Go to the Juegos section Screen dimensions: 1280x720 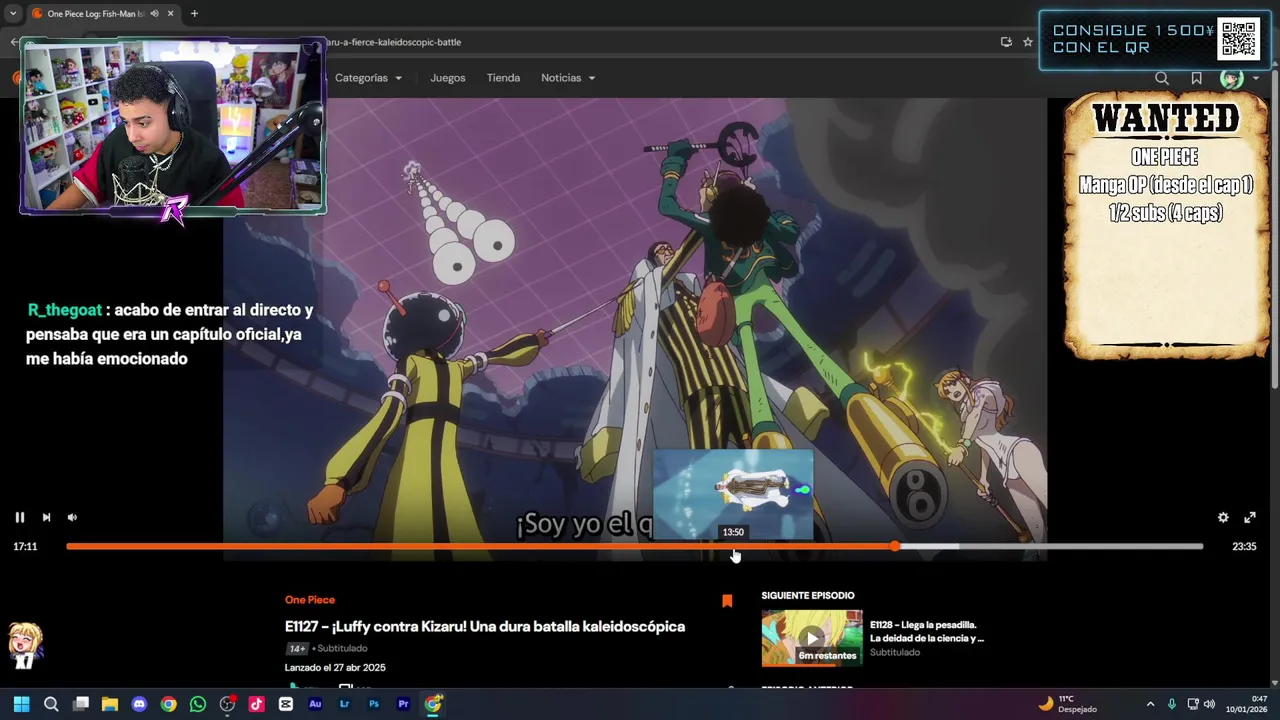coord(447,78)
